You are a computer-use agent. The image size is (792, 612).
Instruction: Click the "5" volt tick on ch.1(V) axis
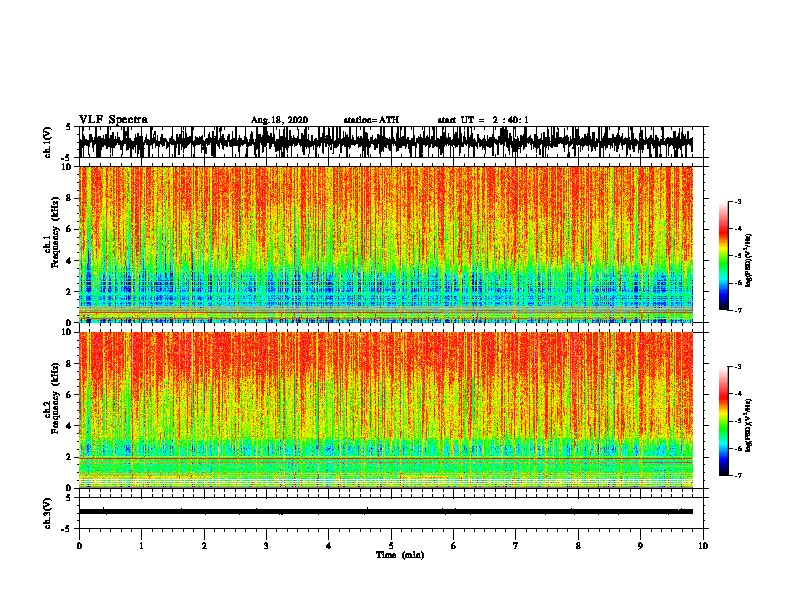click(68, 127)
